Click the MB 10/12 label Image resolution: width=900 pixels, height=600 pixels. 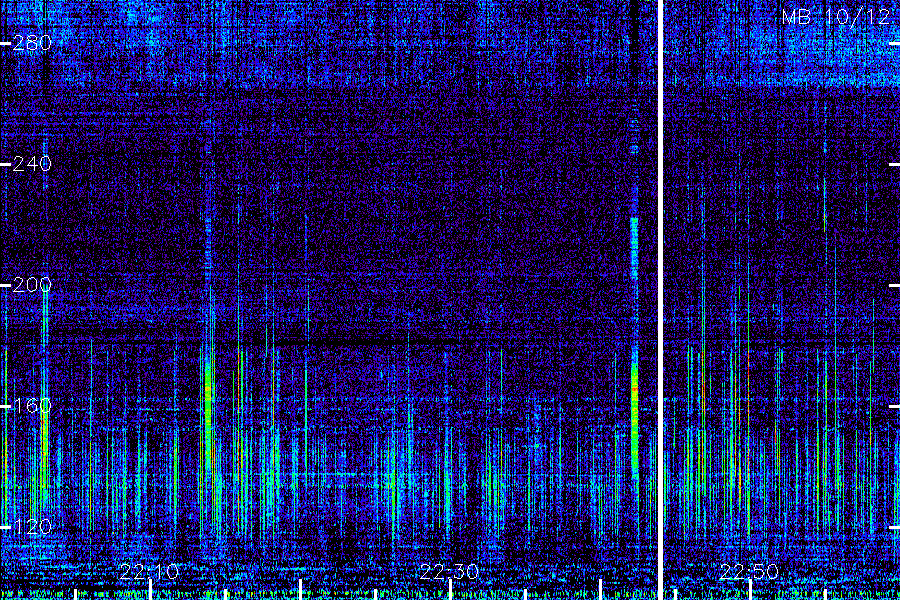[835, 17]
